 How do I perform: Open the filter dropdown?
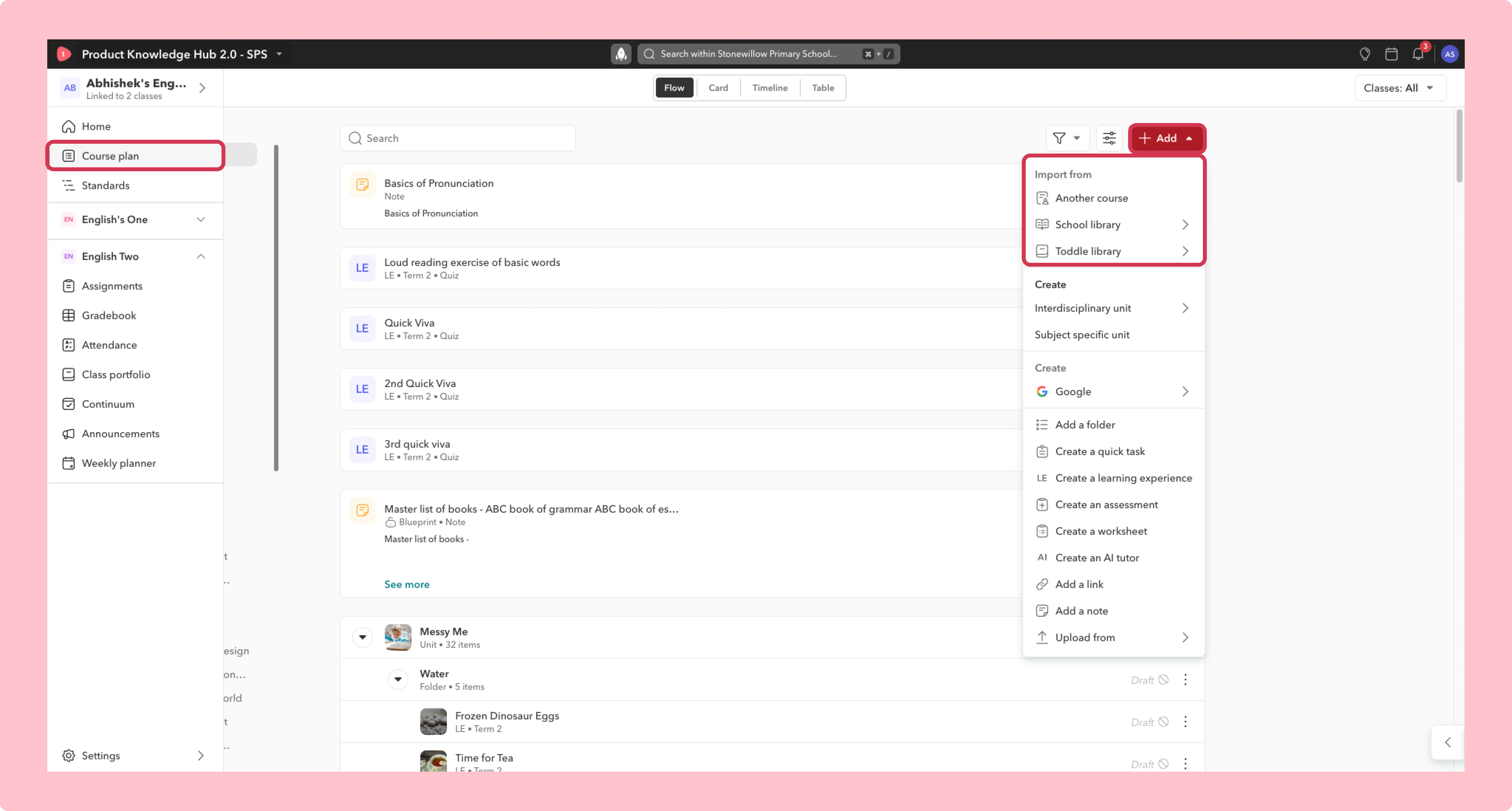tap(1067, 139)
